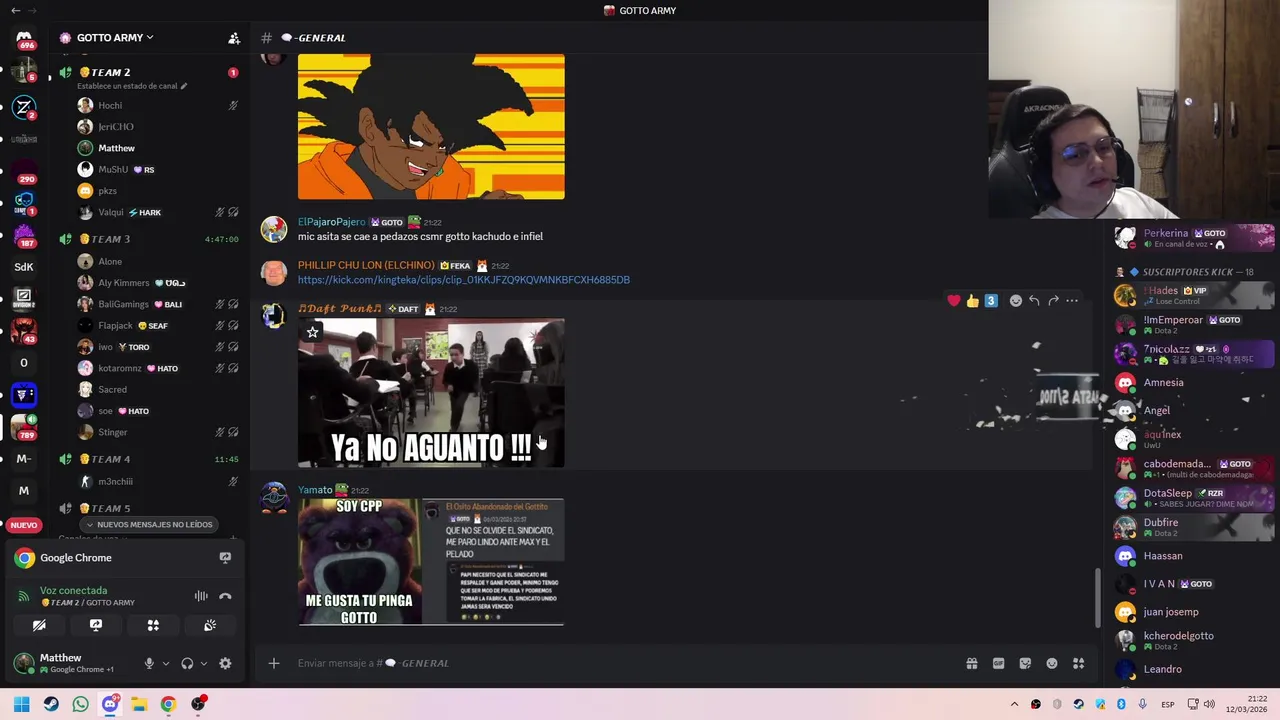
Task: Invite people icon beside GOTTO ARMY header
Action: pos(234,38)
